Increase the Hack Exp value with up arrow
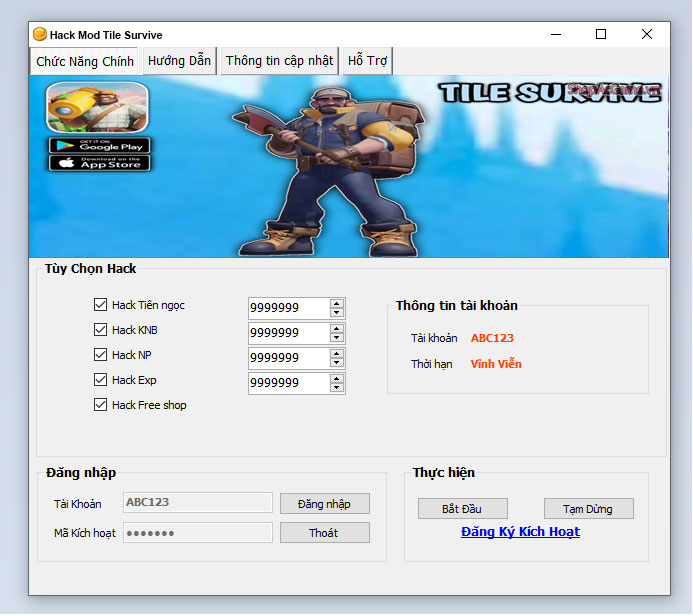Image resolution: width=693 pixels, height=616 pixels. click(337, 379)
